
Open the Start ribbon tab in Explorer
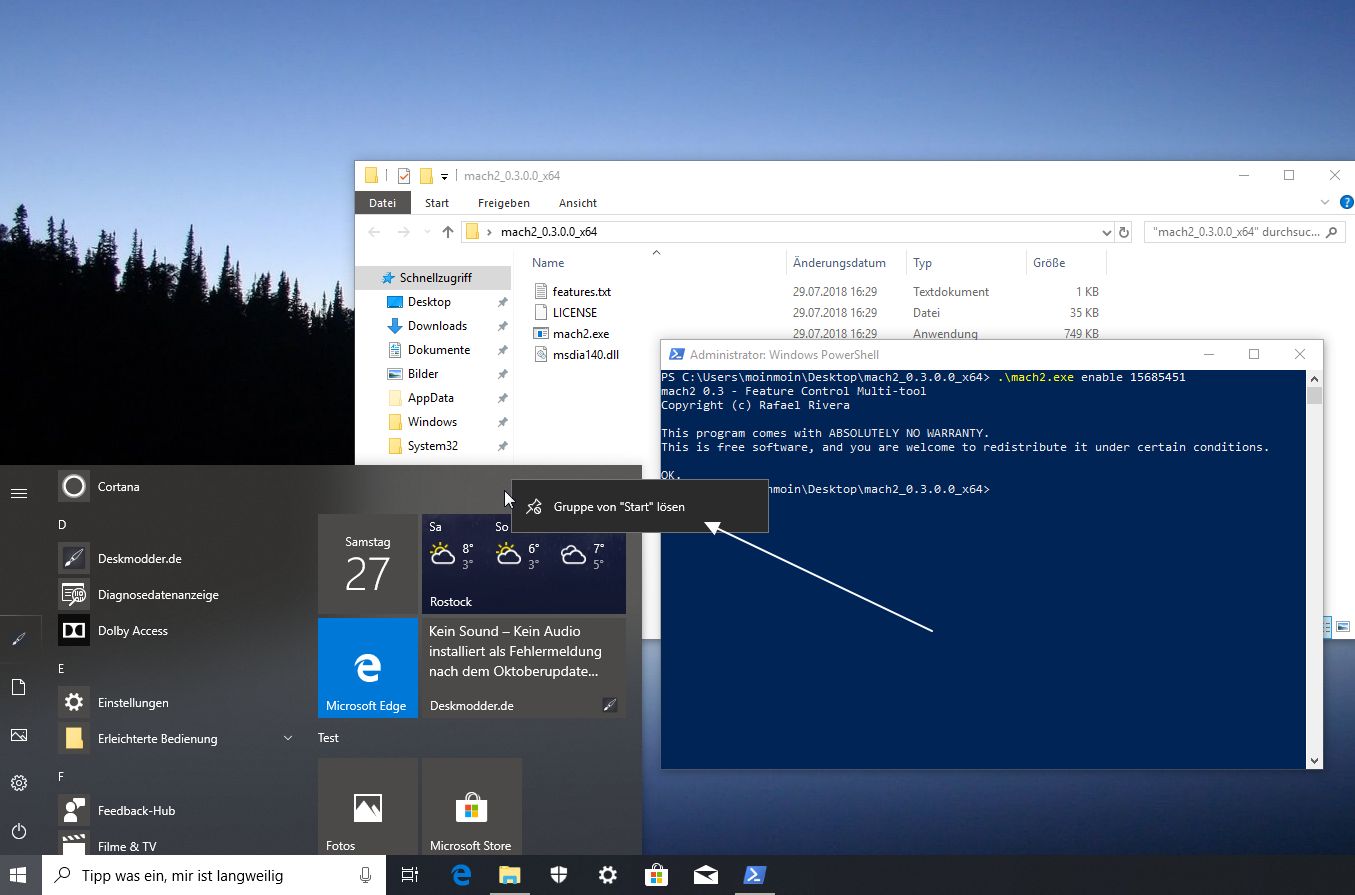click(x=437, y=203)
